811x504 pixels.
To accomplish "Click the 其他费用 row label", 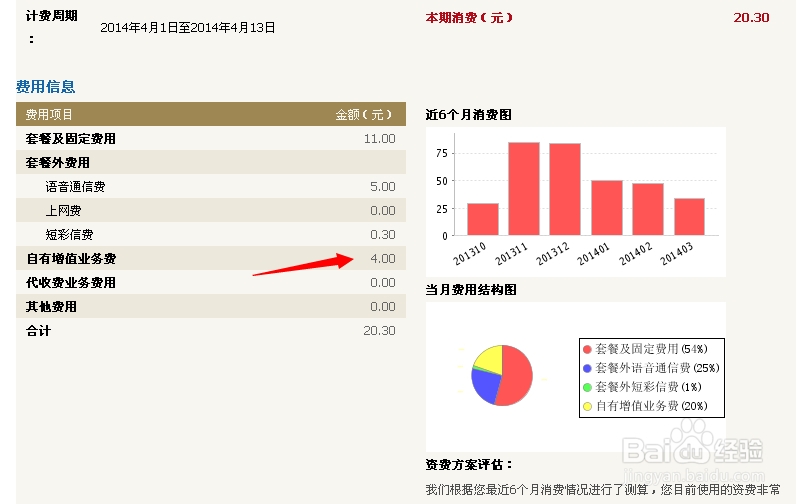I will [51, 306].
